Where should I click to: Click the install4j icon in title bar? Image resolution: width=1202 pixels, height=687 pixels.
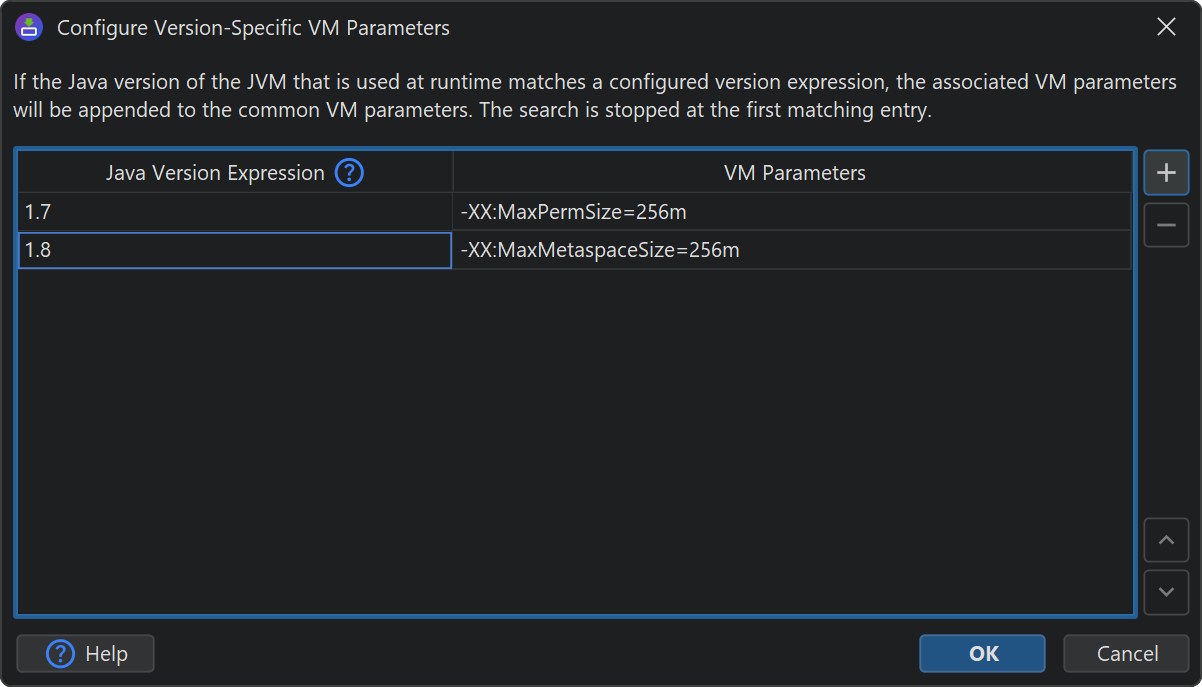[29, 27]
